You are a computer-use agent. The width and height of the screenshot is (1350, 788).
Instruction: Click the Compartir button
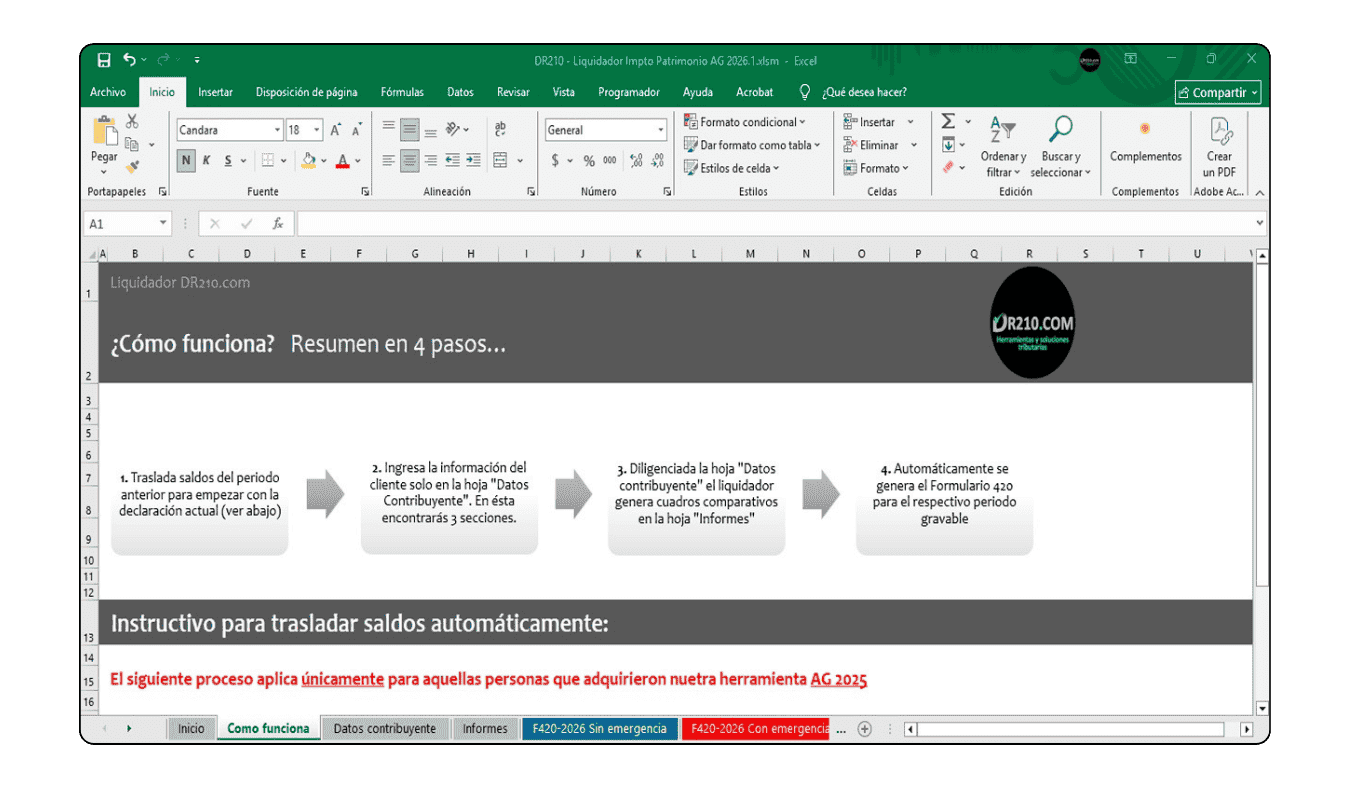(x=1216, y=91)
